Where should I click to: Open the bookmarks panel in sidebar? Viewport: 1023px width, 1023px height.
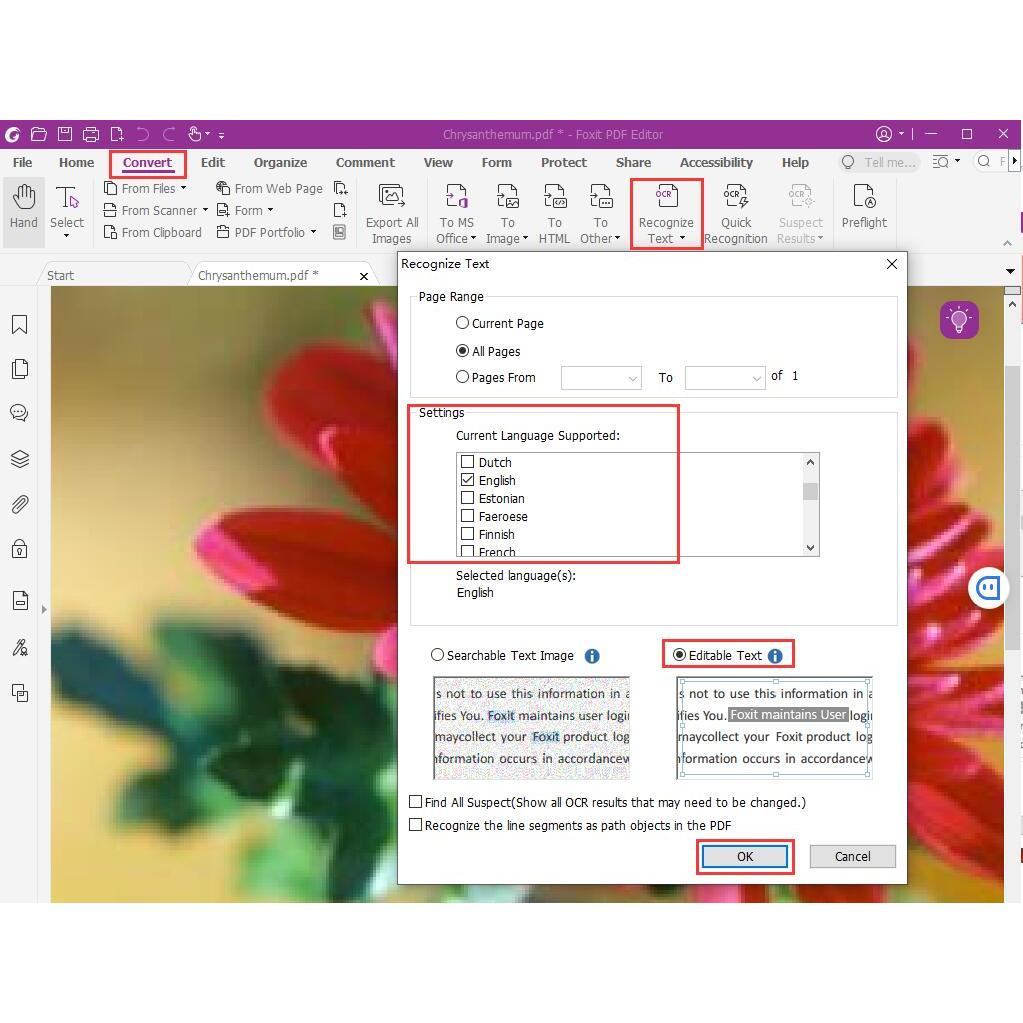tap(19, 325)
